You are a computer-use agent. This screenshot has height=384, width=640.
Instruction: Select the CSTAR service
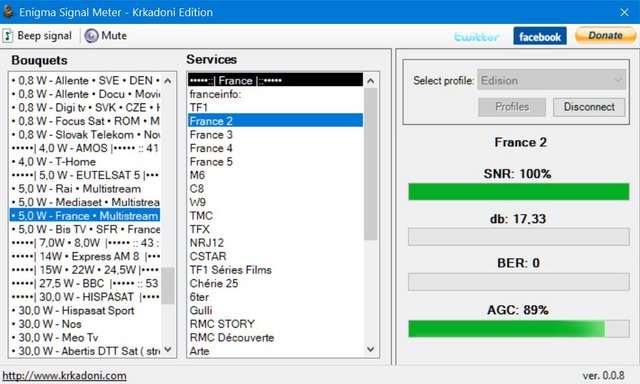click(x=276, y=256)
